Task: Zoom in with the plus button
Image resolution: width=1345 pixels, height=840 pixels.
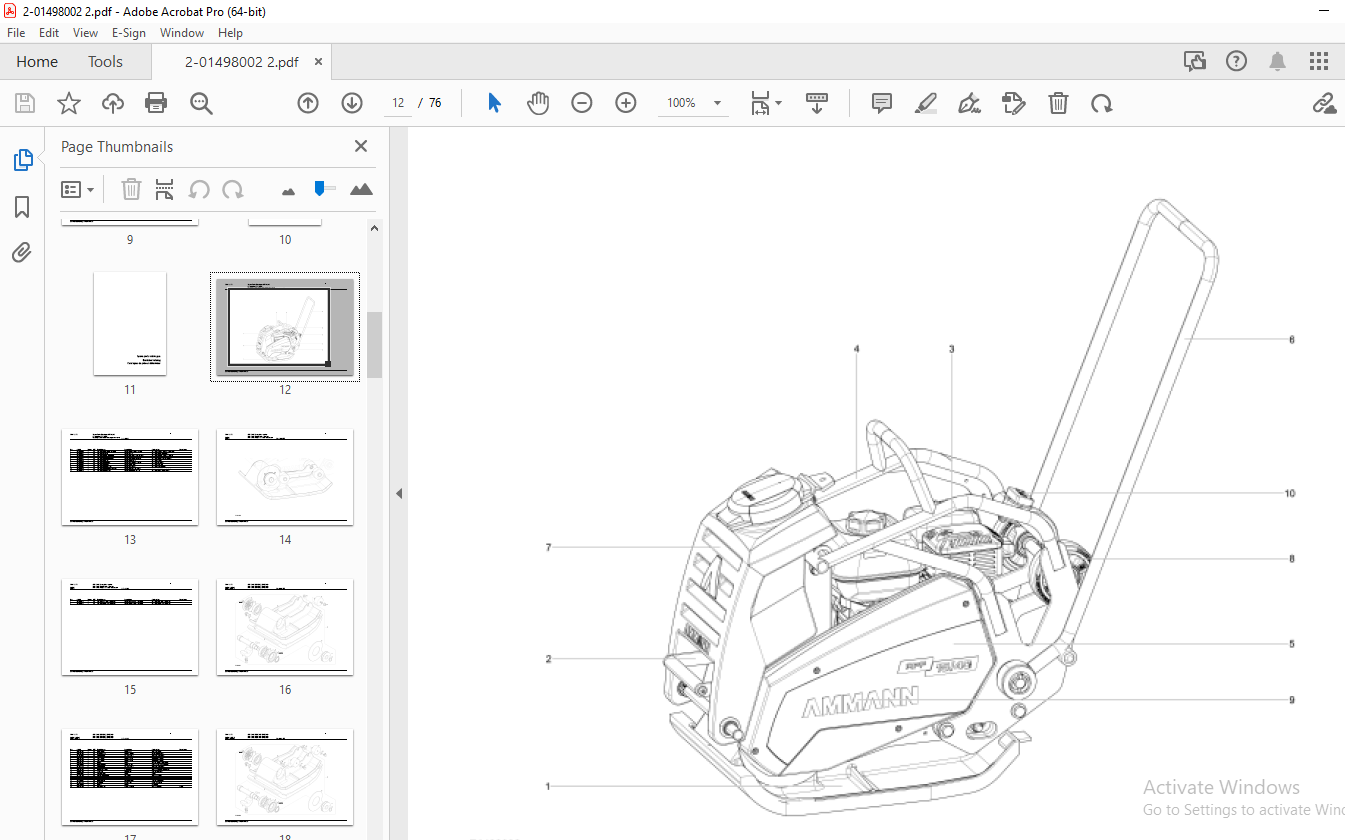Action: click(626, 103)
